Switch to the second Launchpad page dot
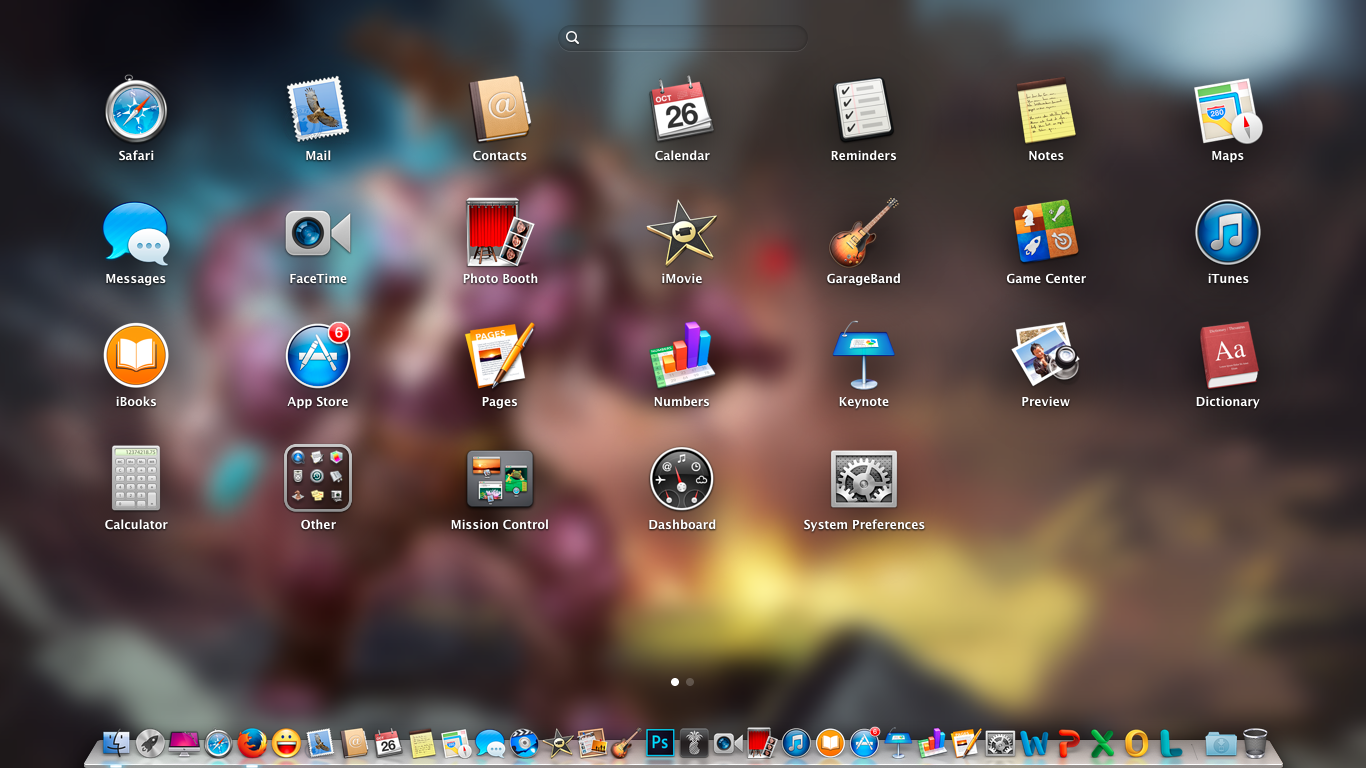1366x768 pixels. tap(690, 682)
